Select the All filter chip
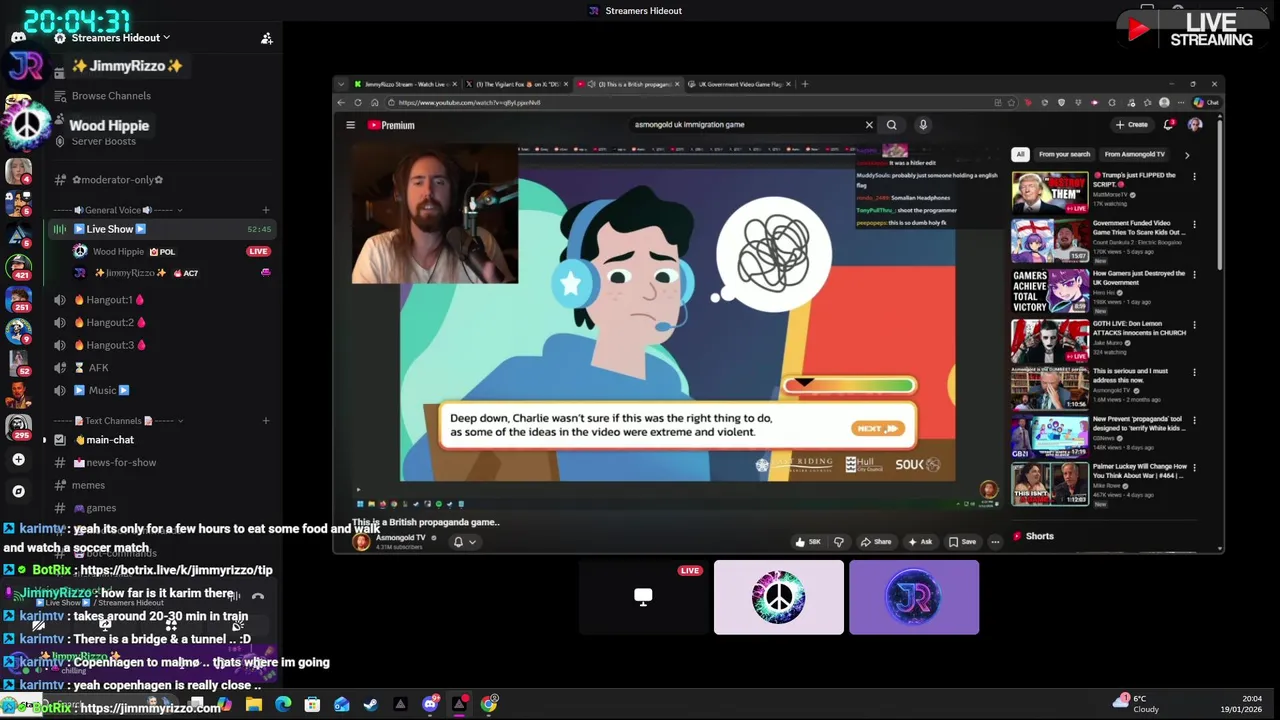This screenshot has height=720, width=1280. coord(1020,155)
